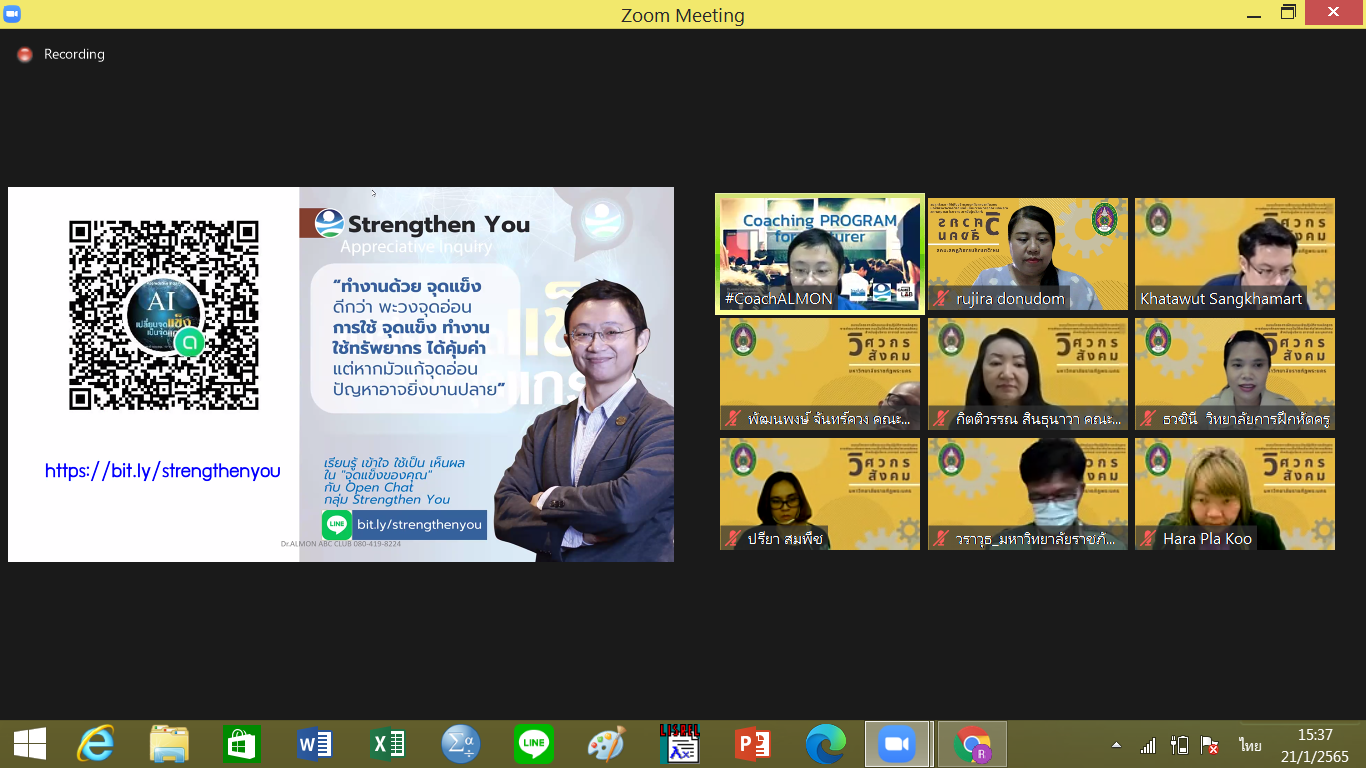Click muted mic icon beside พัฒนพงษ์ จันทร์ควง

pyautogui.click(x=733, y=418)
